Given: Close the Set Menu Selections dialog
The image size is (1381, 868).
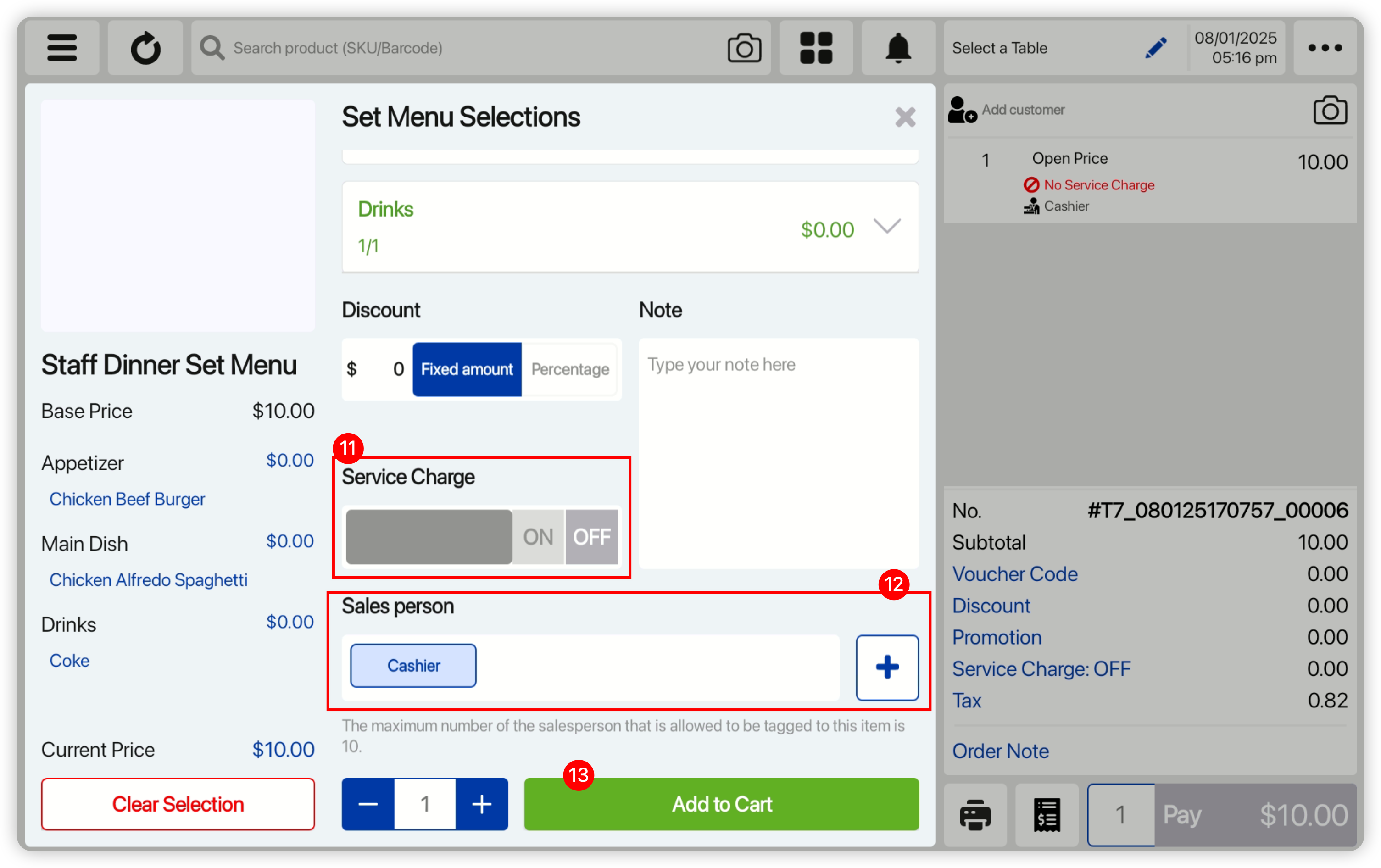Looking at the screenshot, I should coord(905,117).
